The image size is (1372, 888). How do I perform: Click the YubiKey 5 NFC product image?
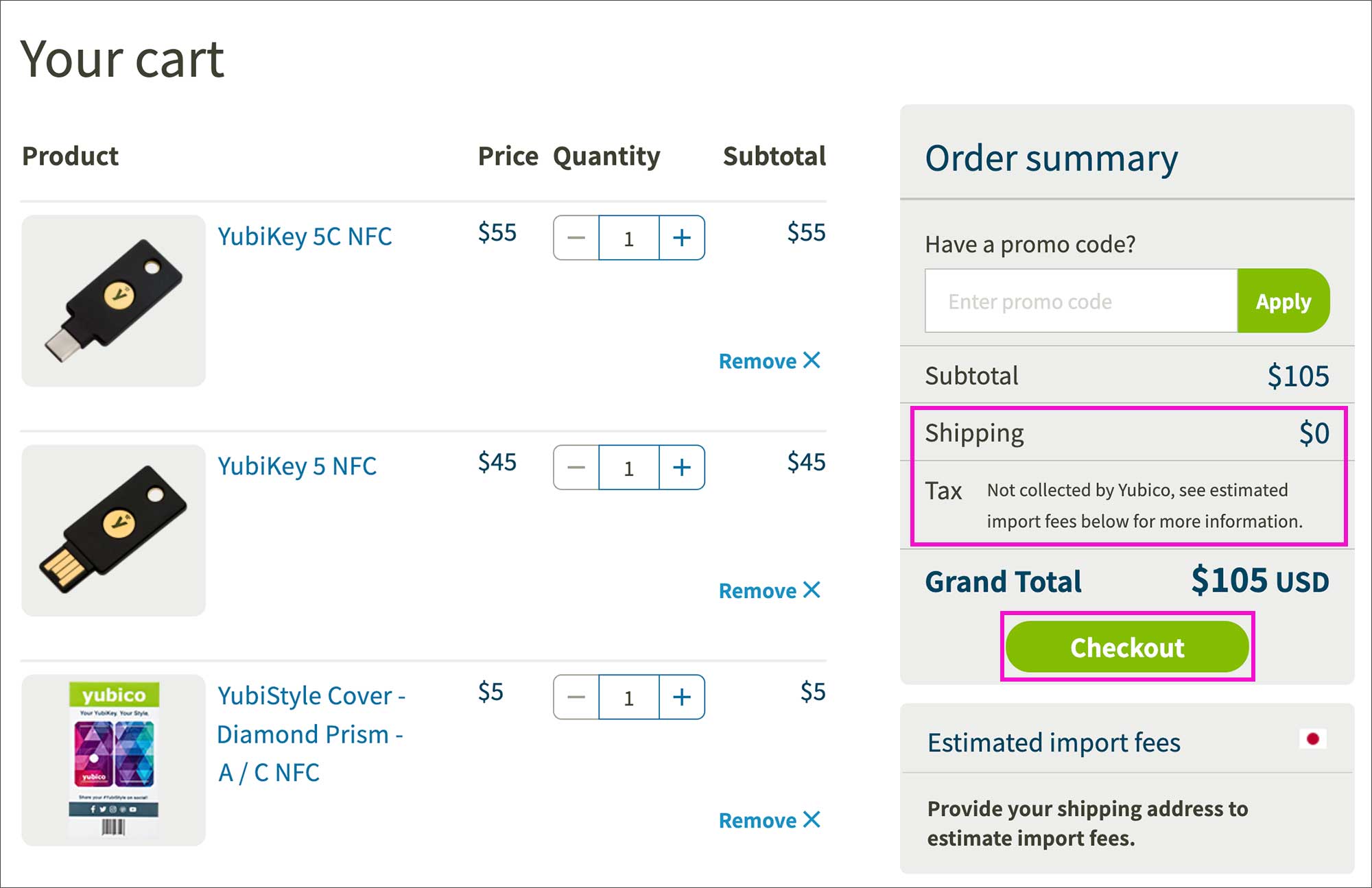click(114, 530)
